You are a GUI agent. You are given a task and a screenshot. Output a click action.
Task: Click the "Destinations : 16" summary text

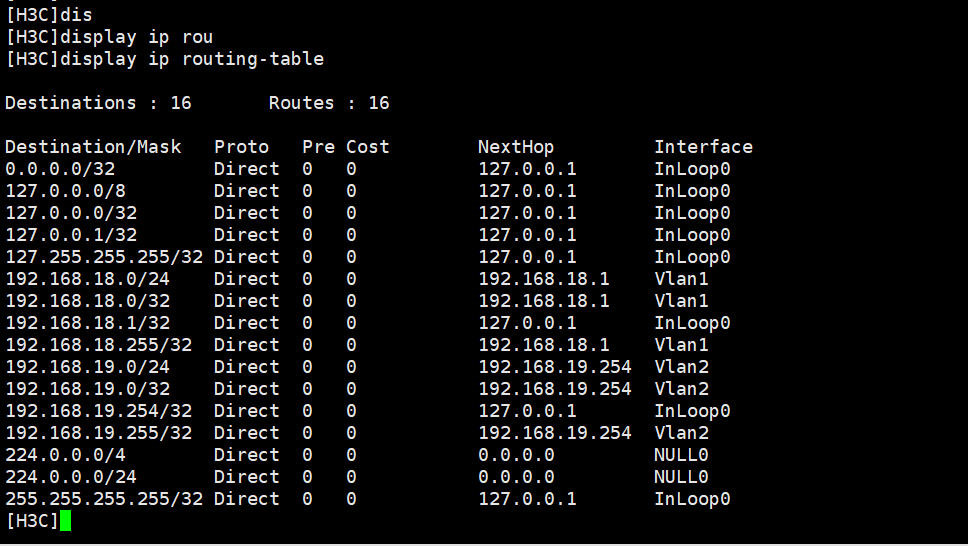(98, 103)
